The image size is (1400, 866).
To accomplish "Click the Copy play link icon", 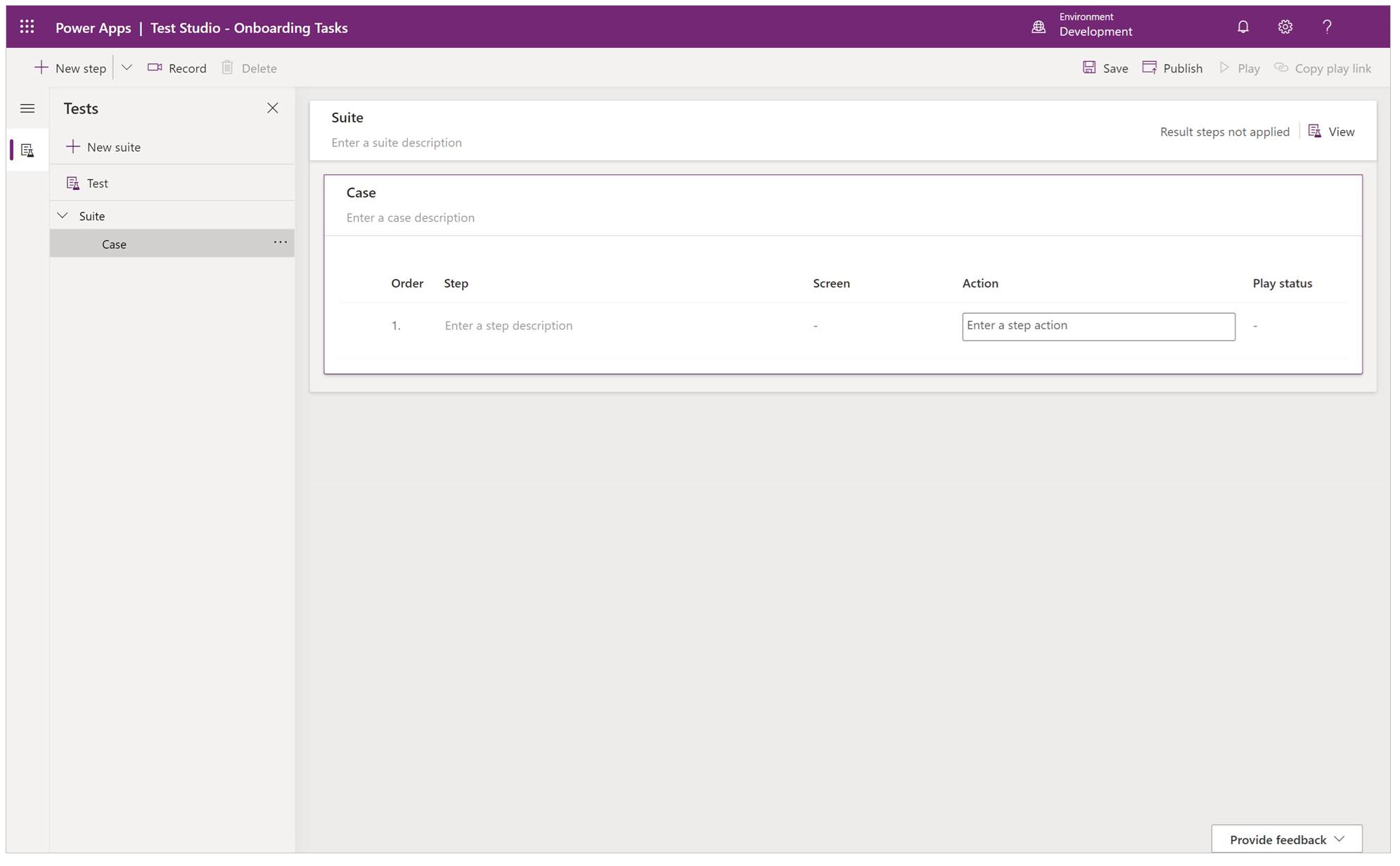I will 1282,67.
